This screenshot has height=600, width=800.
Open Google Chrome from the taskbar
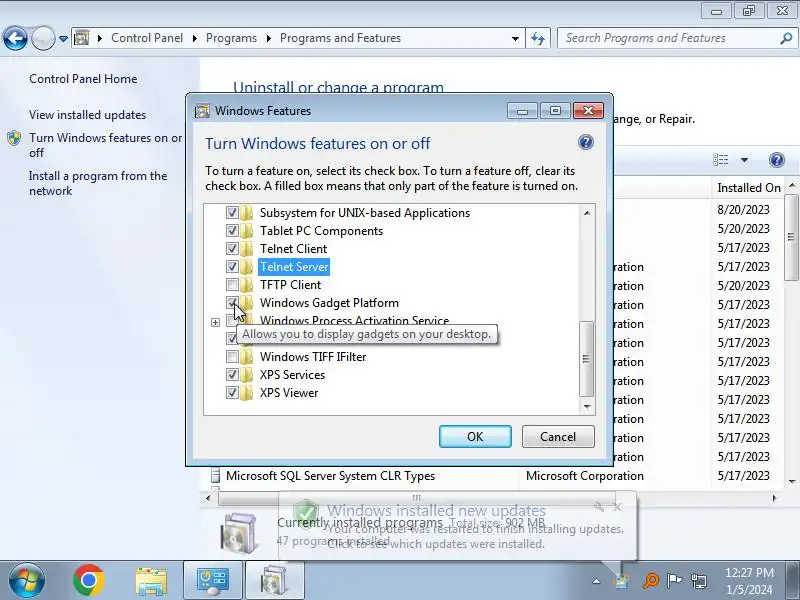(x=88, y=581)
